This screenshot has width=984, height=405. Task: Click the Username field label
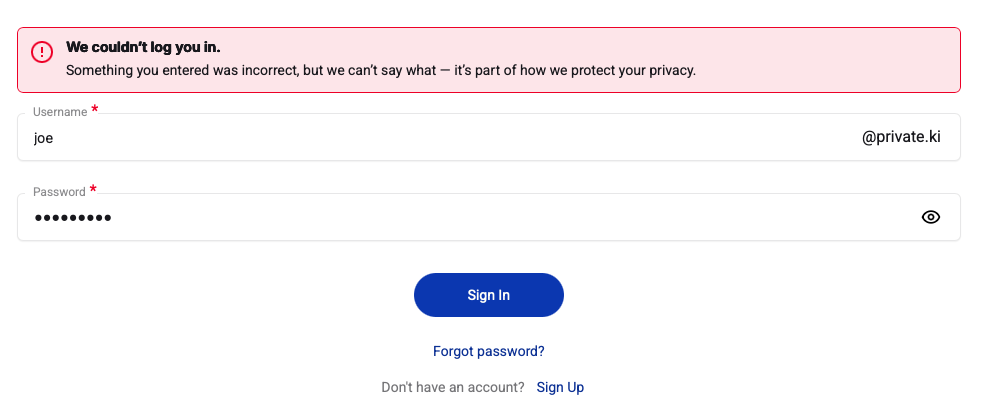coord(60,112)
